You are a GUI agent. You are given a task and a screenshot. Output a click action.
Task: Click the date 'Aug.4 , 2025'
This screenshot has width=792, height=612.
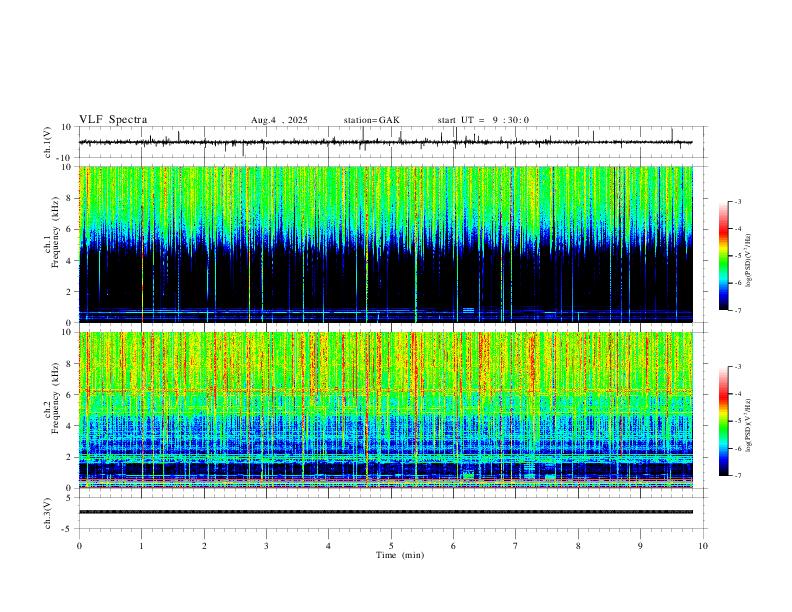point(279,120)
